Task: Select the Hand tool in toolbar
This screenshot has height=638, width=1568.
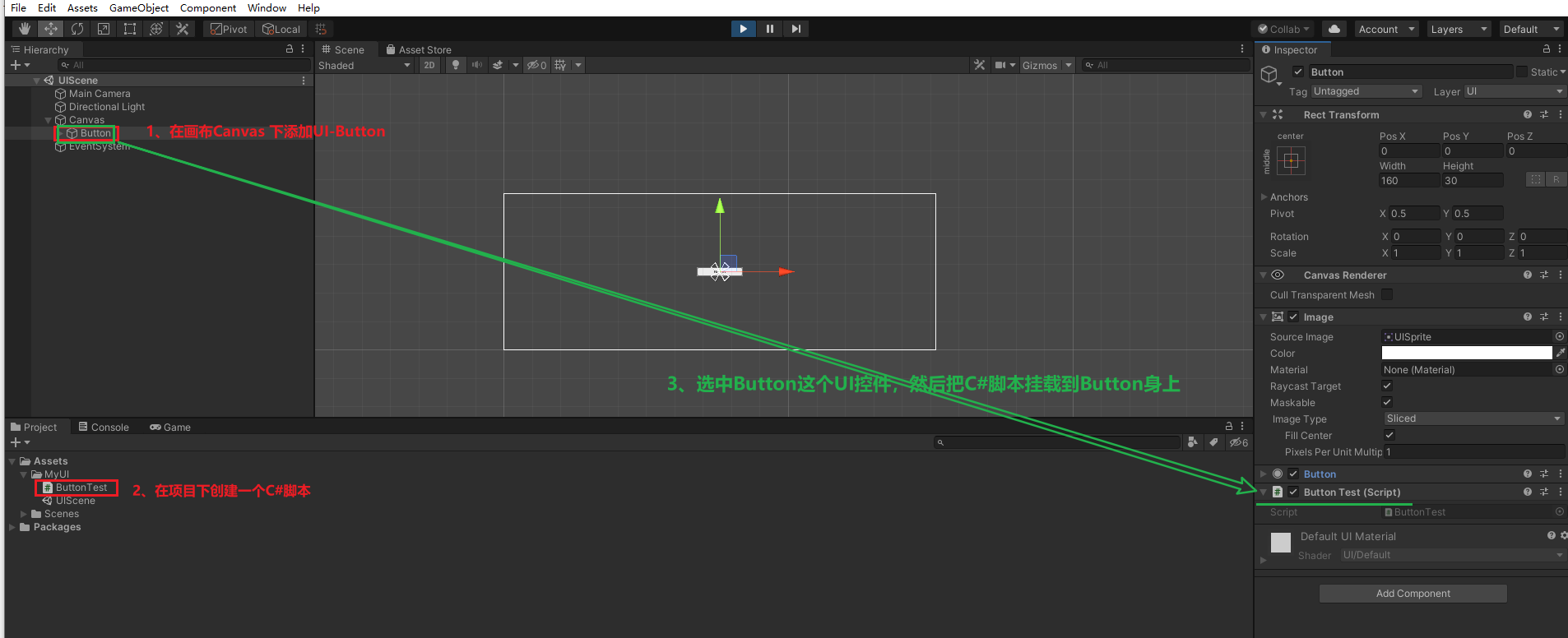Action: (25, 29)
